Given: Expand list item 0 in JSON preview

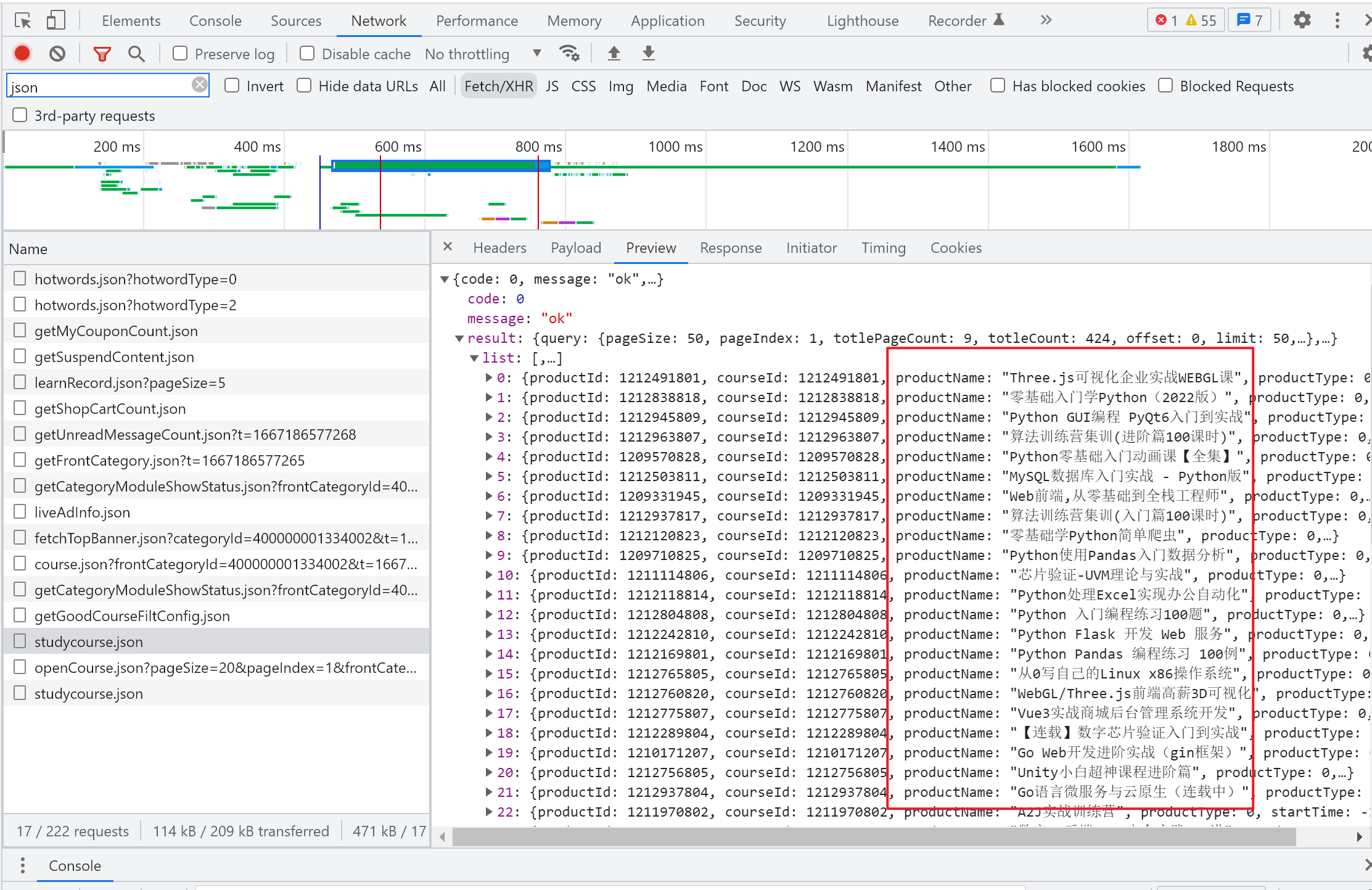Looking at the screenshot, I should tap(489, 377).
